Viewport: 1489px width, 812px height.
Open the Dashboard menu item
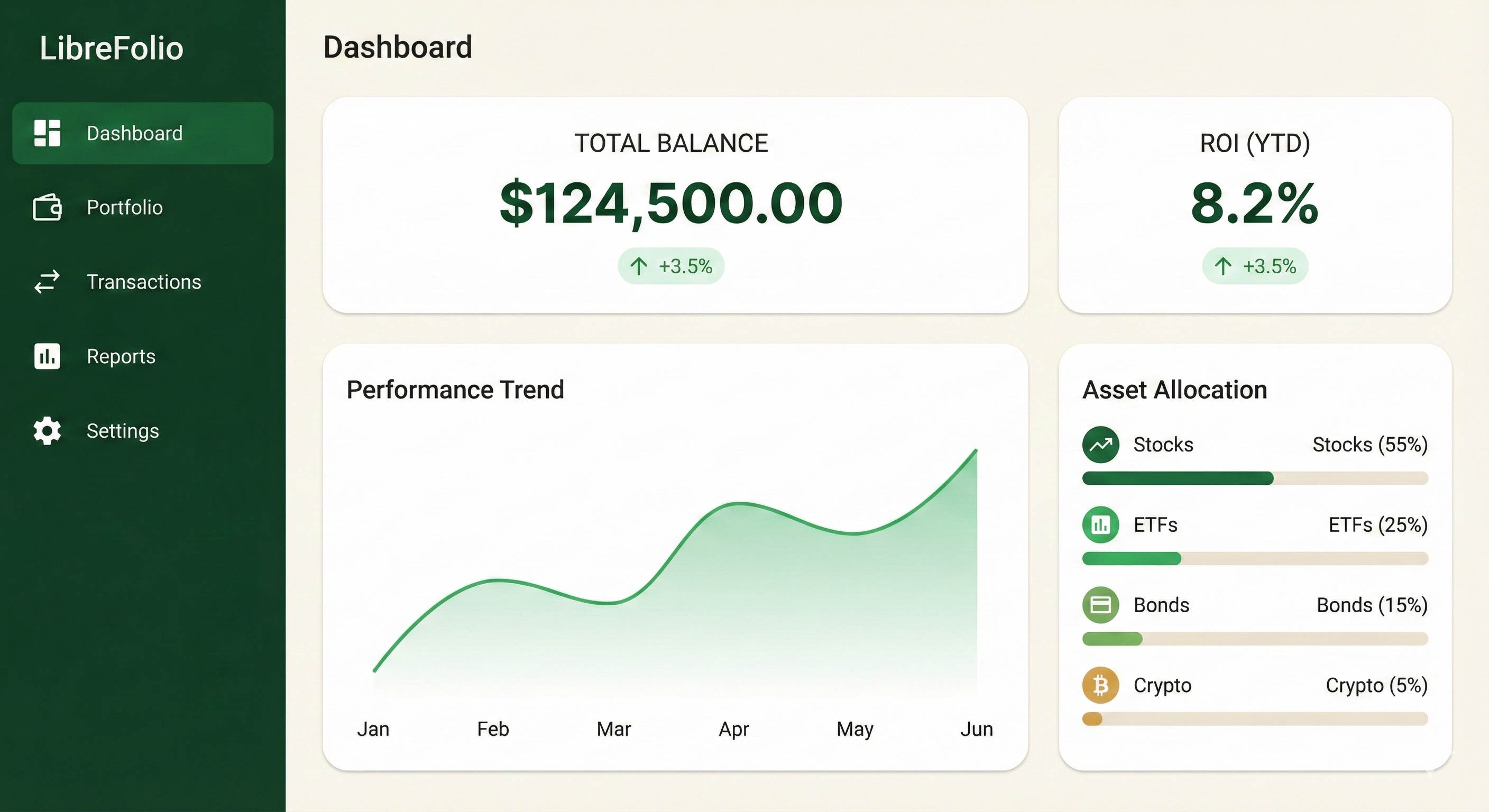pos(143,133)
